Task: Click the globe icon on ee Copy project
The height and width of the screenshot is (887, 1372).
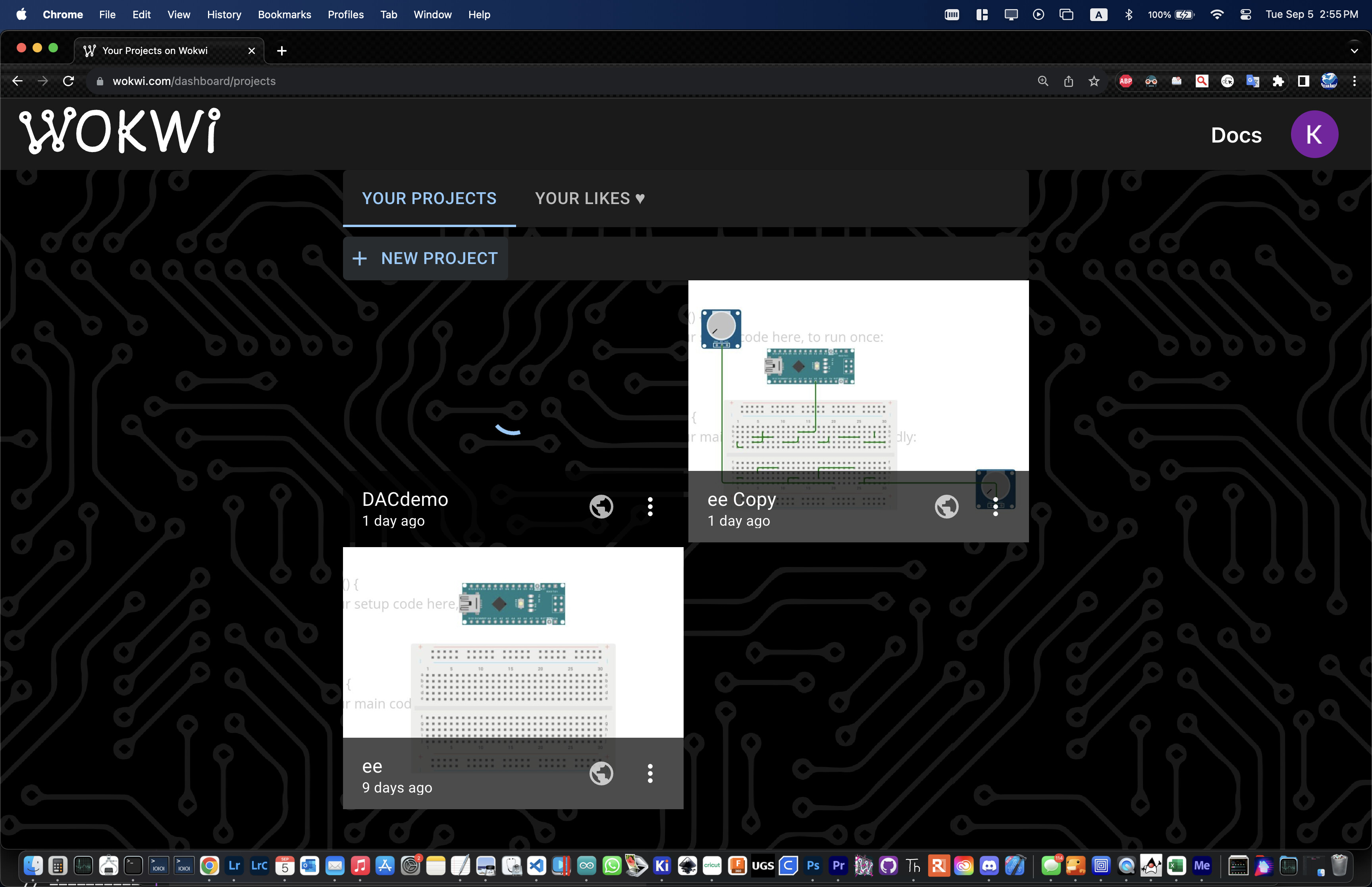Action: [946, 506]
